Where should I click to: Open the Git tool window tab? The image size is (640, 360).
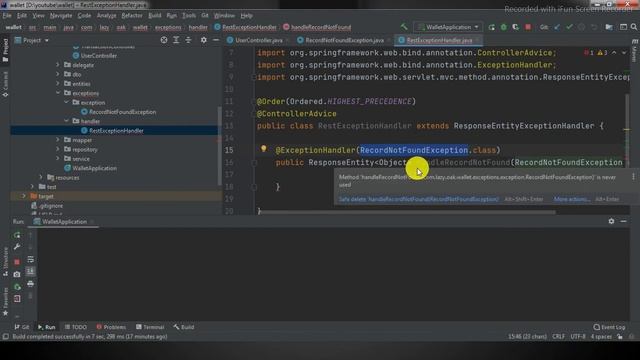[22, 327]
